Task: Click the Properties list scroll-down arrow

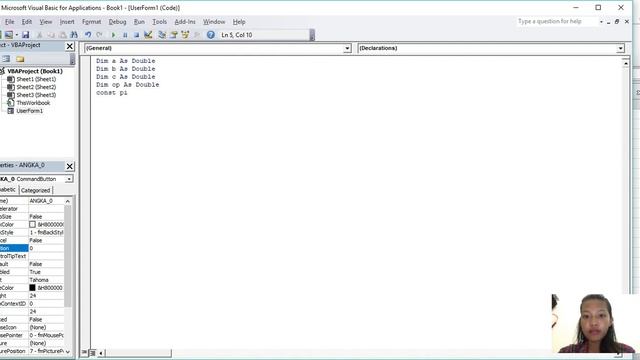Action: click(68, 351)
